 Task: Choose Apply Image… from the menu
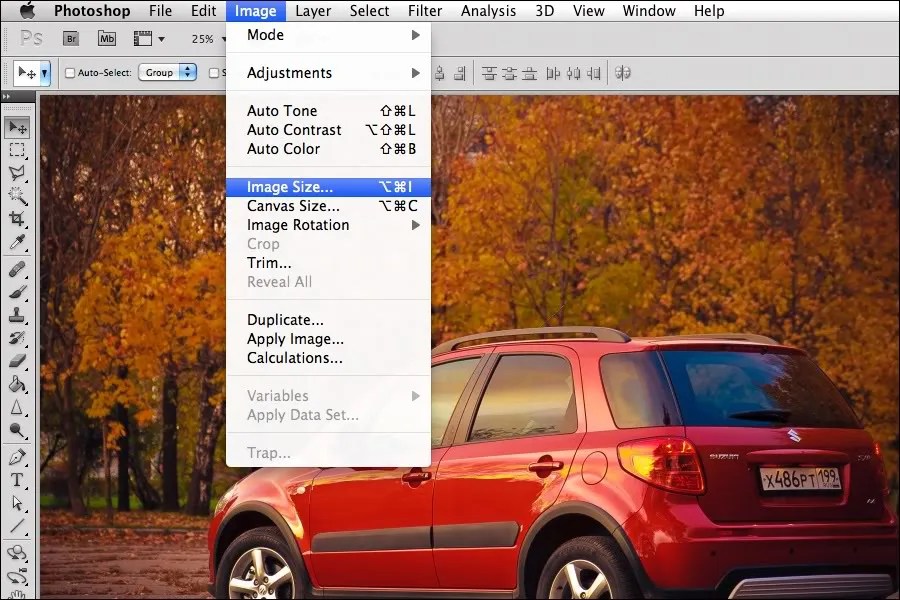[x=328, y=339]
